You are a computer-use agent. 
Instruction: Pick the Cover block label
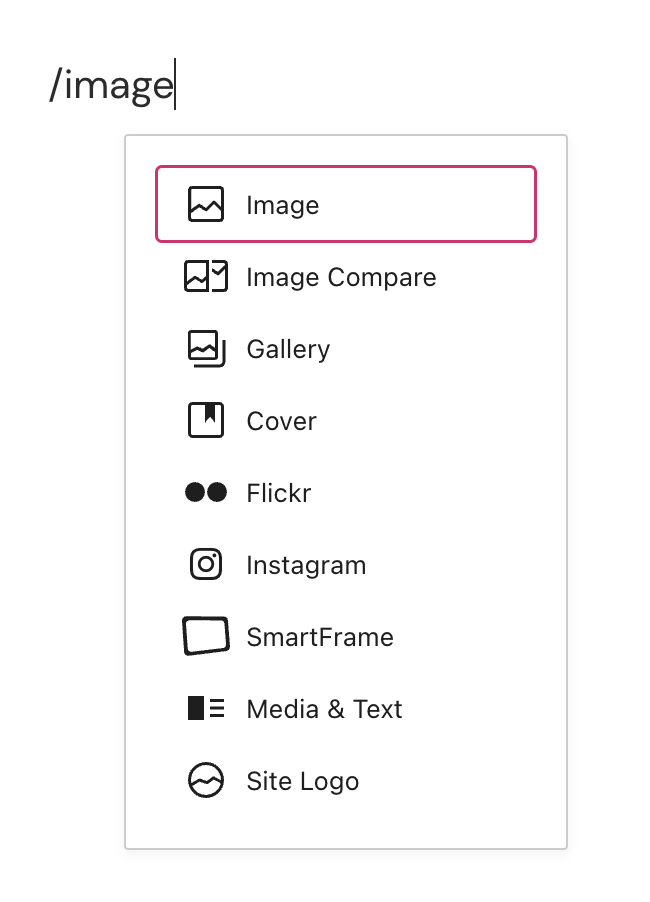(x=281, y=421)
